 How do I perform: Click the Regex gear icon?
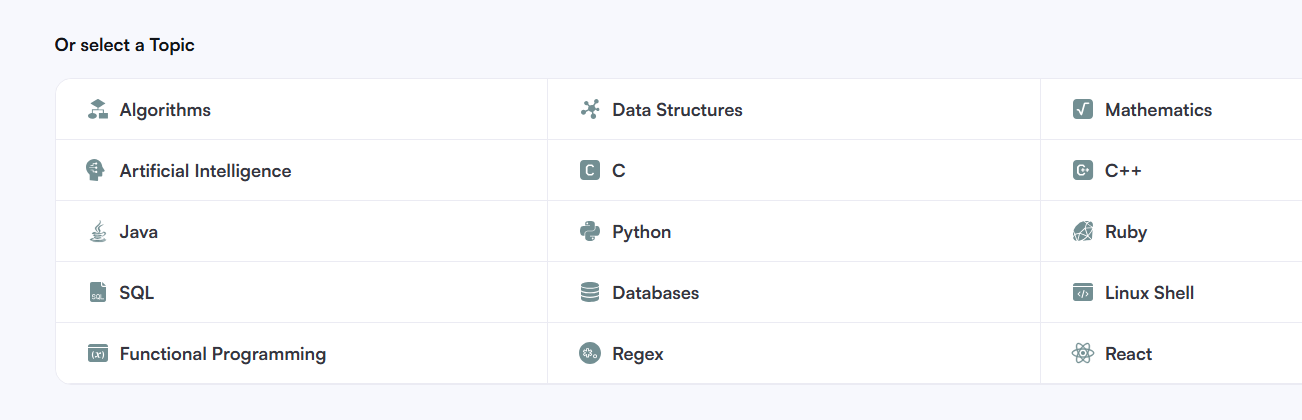(590, 354)
